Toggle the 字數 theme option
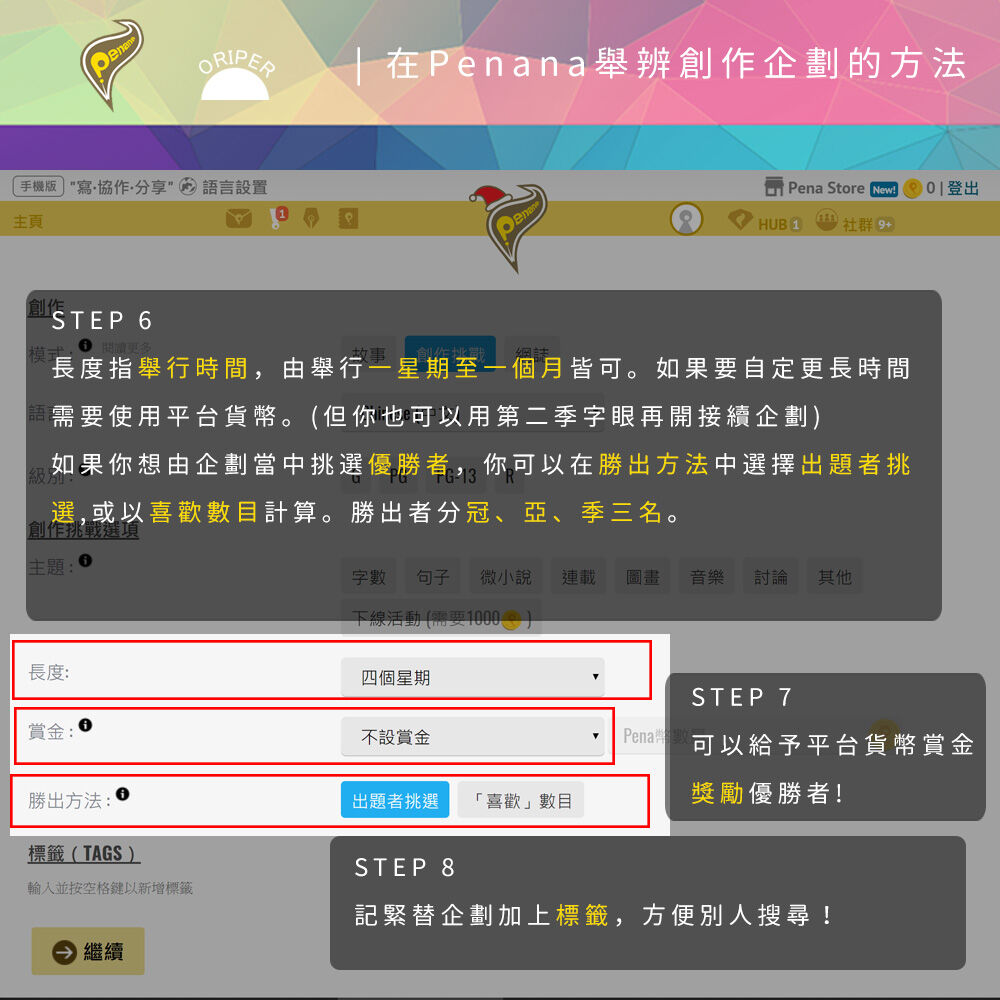The width and height of the screenshot is (1000, 1000). [369, 577]
